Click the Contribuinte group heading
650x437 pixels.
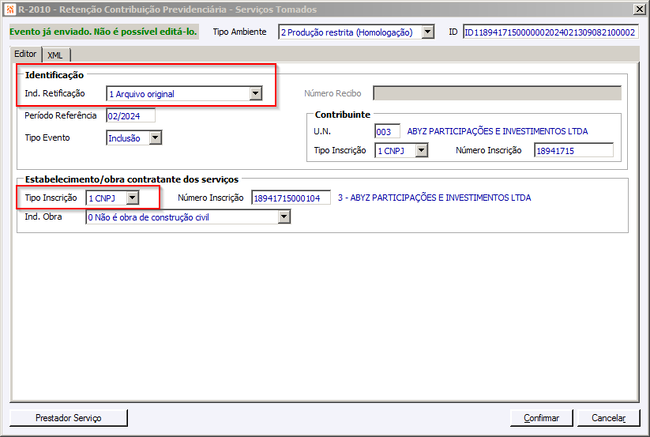tap(342, 115)
